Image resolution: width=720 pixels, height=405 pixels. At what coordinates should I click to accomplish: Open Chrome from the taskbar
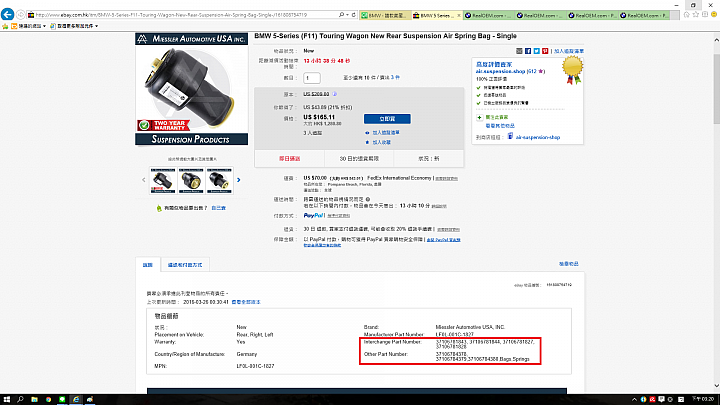tap(48, 399)
